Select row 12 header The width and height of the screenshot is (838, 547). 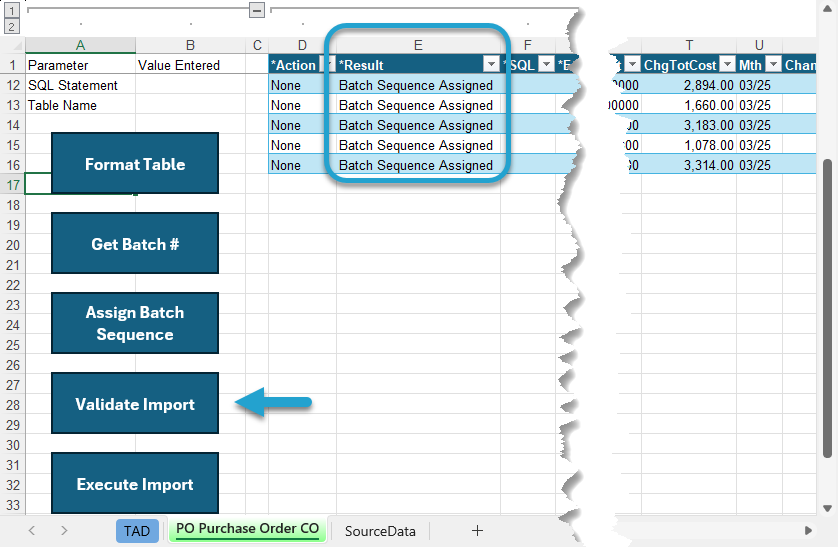click(x=13, y=85)
